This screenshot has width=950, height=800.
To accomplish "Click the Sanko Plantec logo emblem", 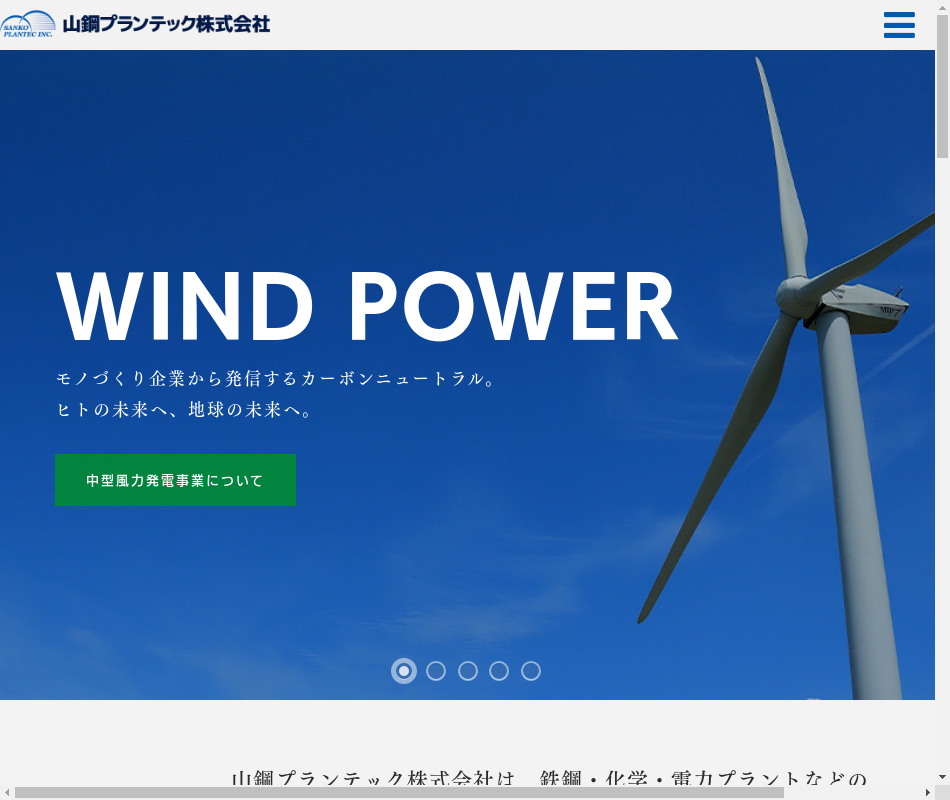I will coord(28,24).
